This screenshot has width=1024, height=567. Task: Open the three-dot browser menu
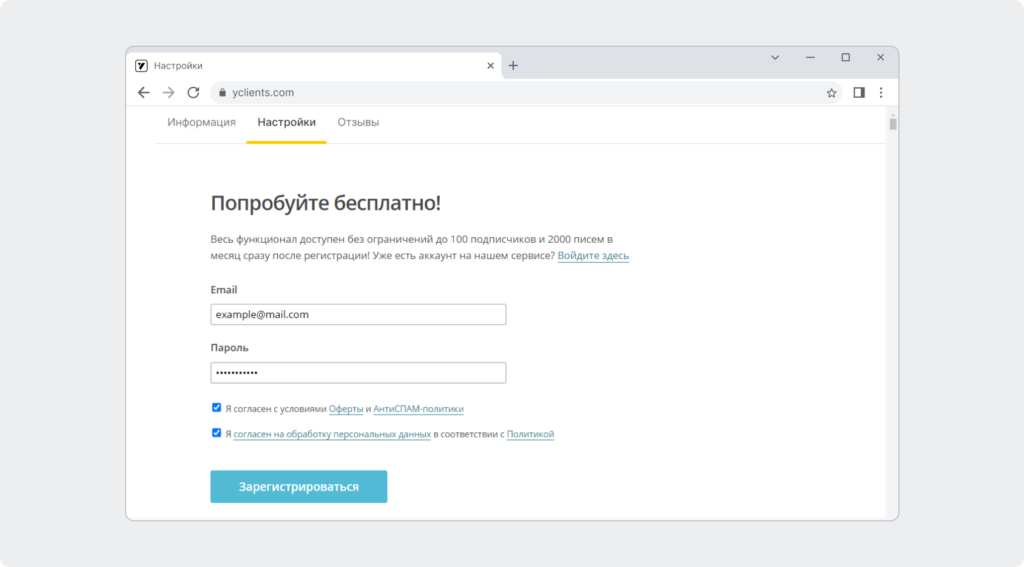881,93
